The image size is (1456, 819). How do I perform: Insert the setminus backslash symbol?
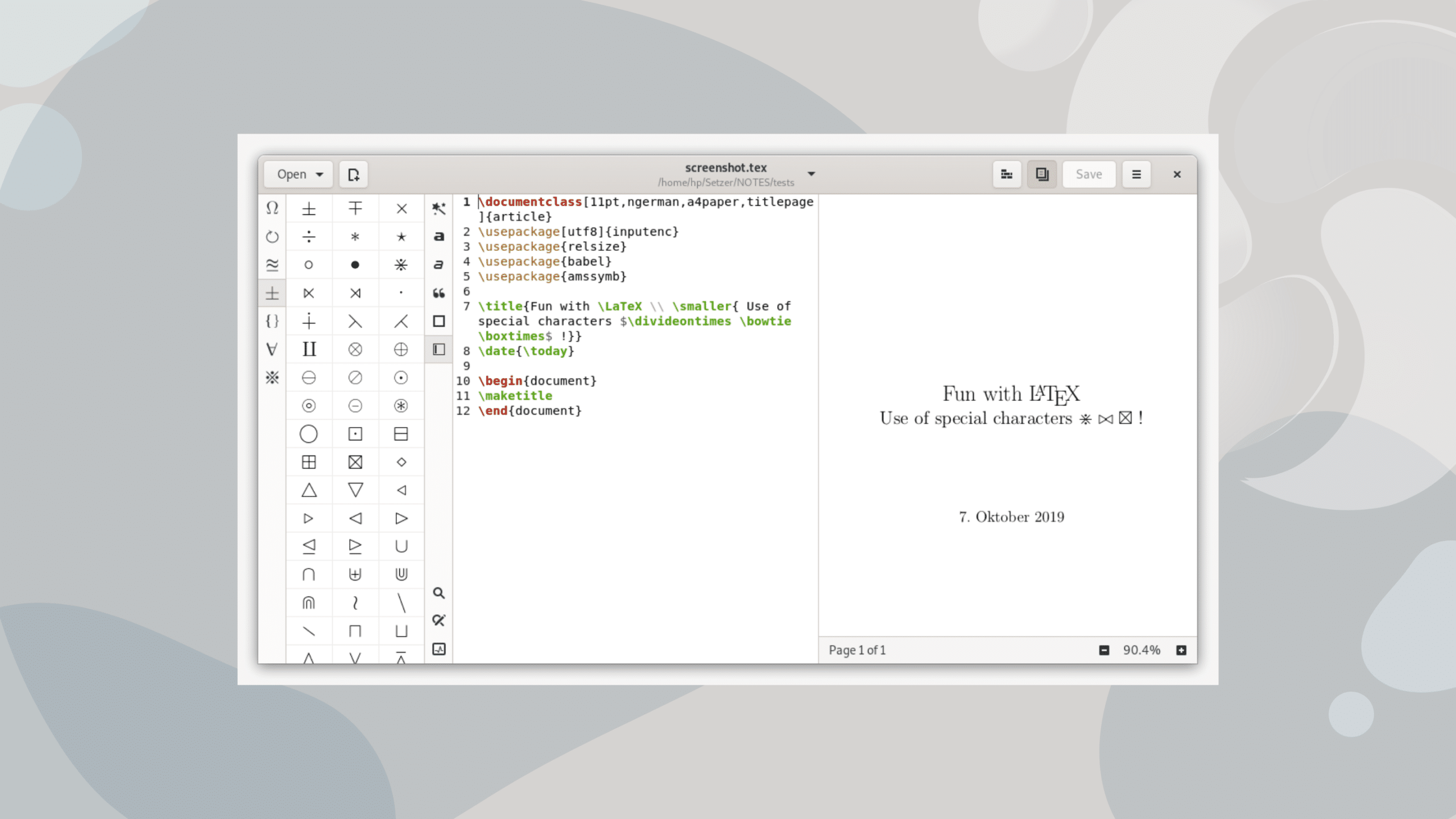pyautogui.click(x=402, y=603)
